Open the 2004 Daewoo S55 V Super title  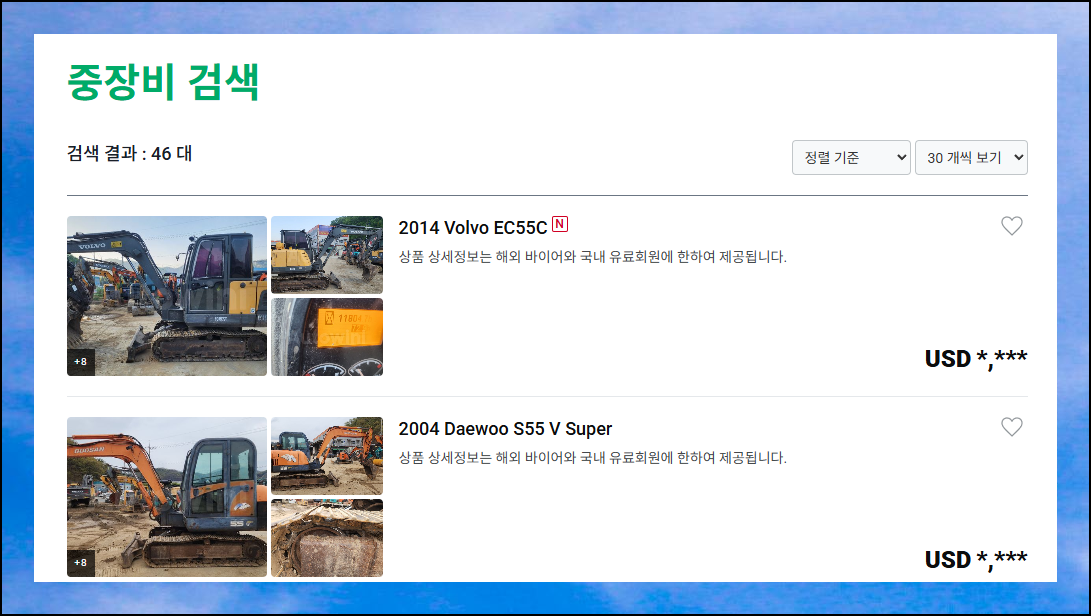(505, 429)
